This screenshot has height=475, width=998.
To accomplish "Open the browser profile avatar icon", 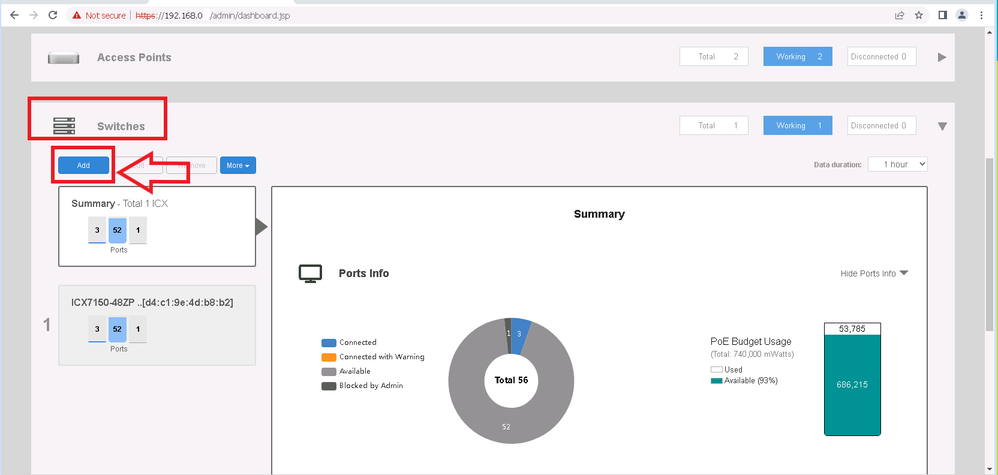I will coord(962,15).
